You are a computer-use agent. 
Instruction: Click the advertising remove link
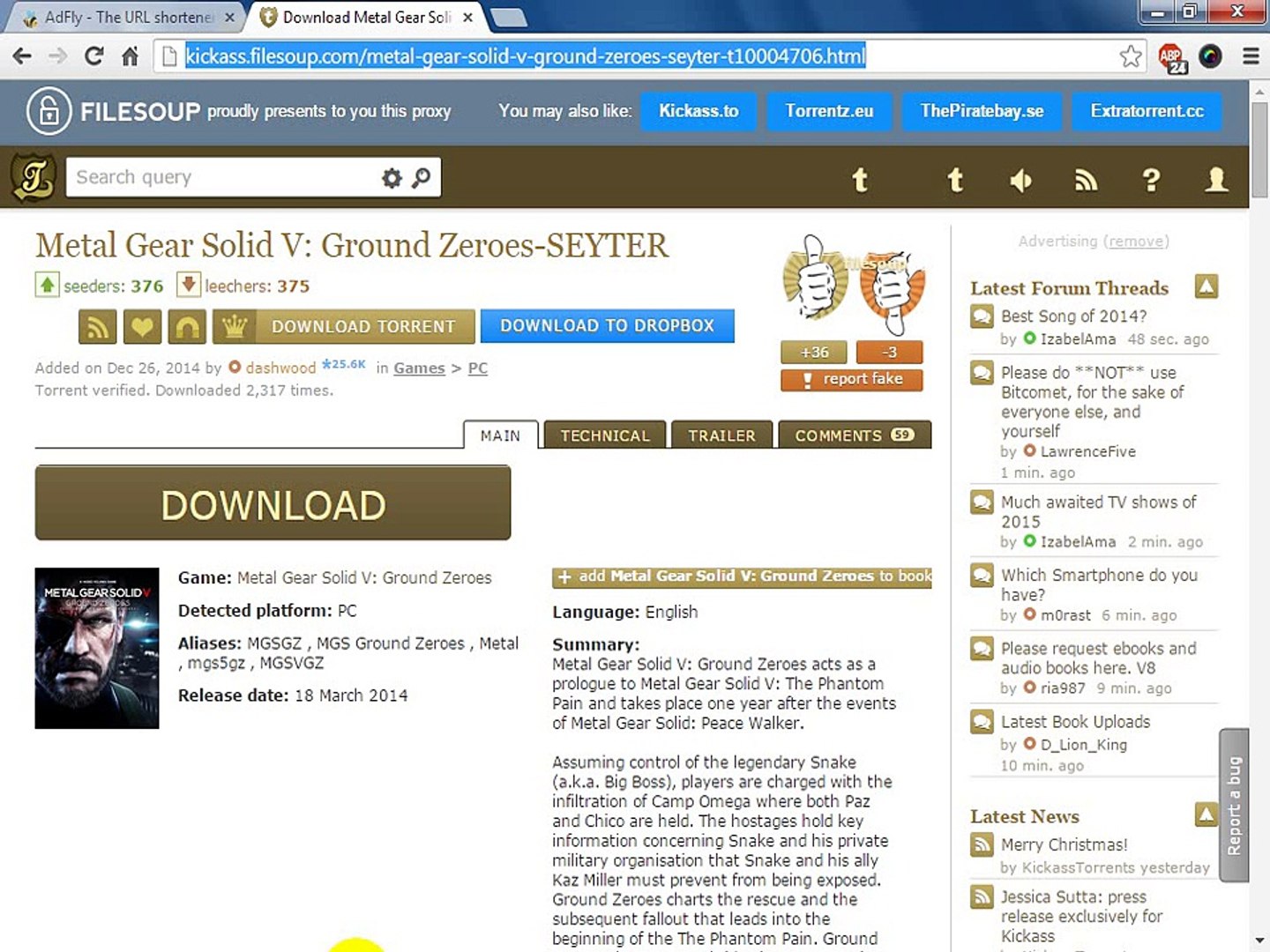tap(1138, 241)
